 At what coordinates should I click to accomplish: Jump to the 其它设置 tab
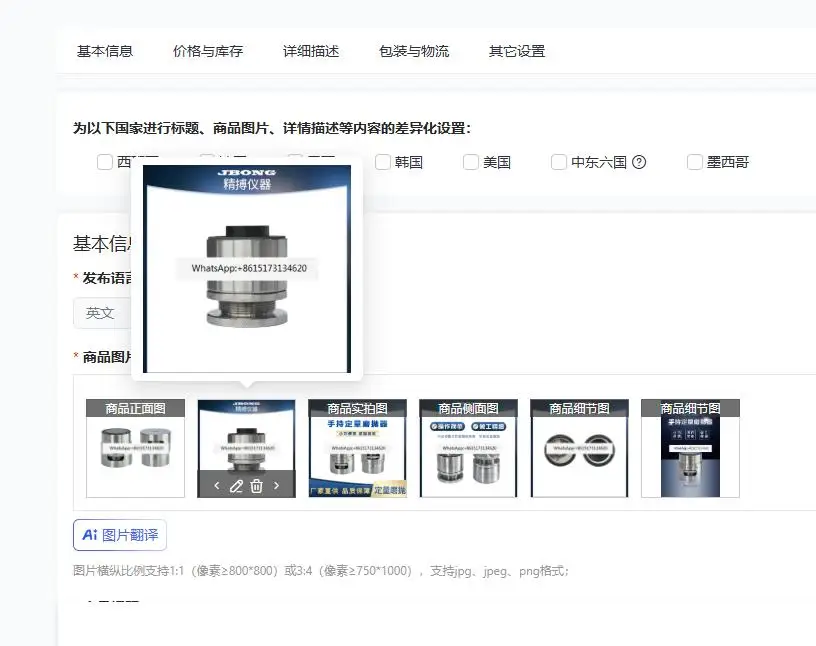517,51
